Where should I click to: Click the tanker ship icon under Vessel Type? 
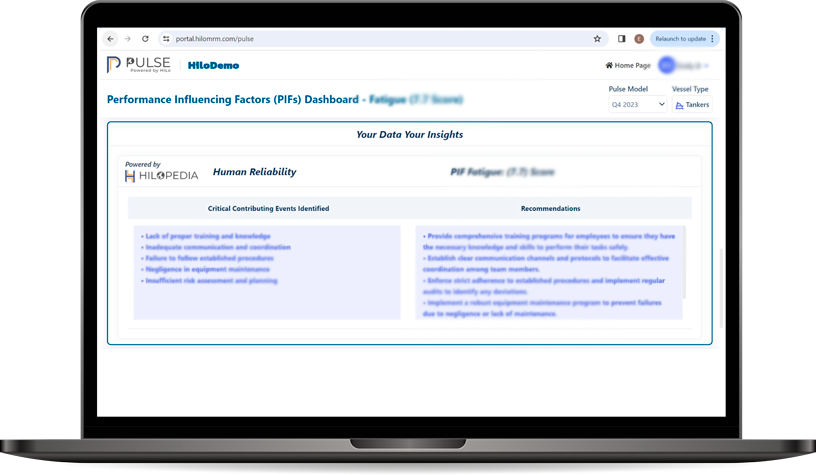click(680, 105)
